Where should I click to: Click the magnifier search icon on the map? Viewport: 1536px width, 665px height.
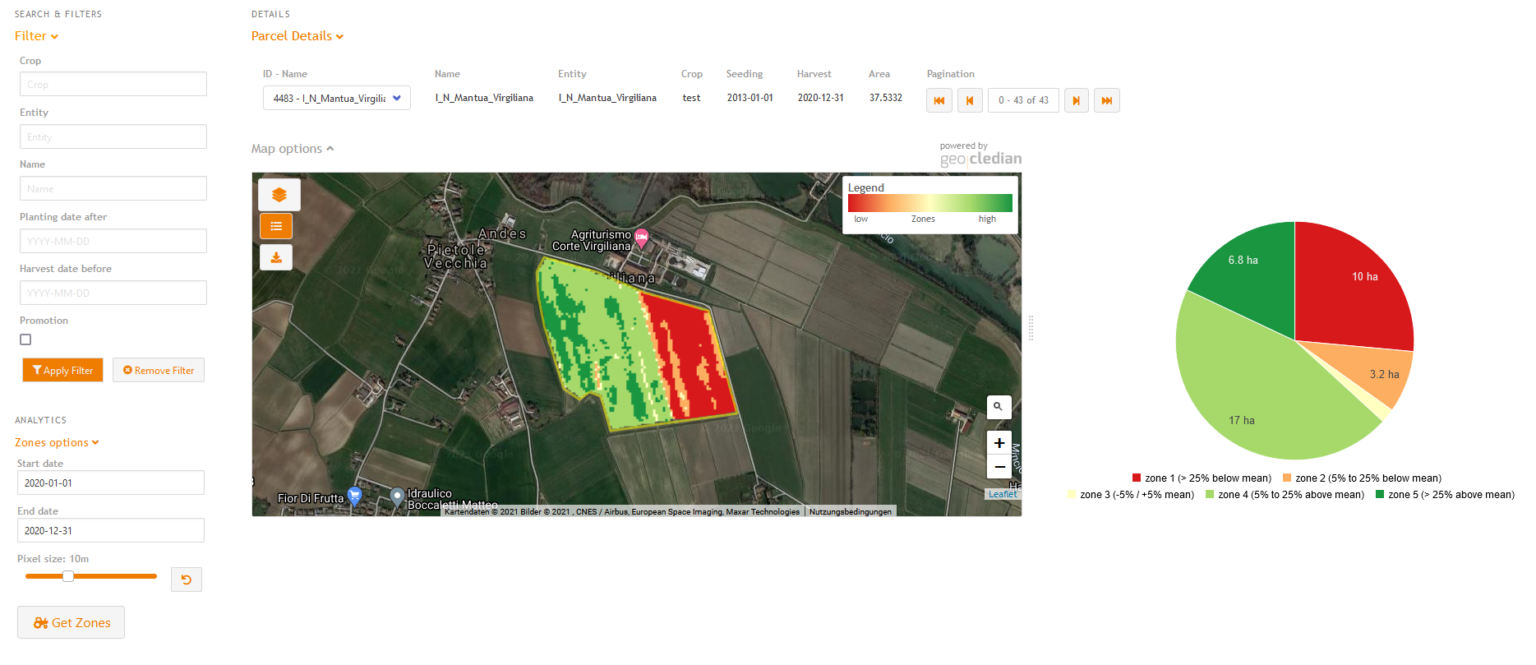click(x=998, y=407)
